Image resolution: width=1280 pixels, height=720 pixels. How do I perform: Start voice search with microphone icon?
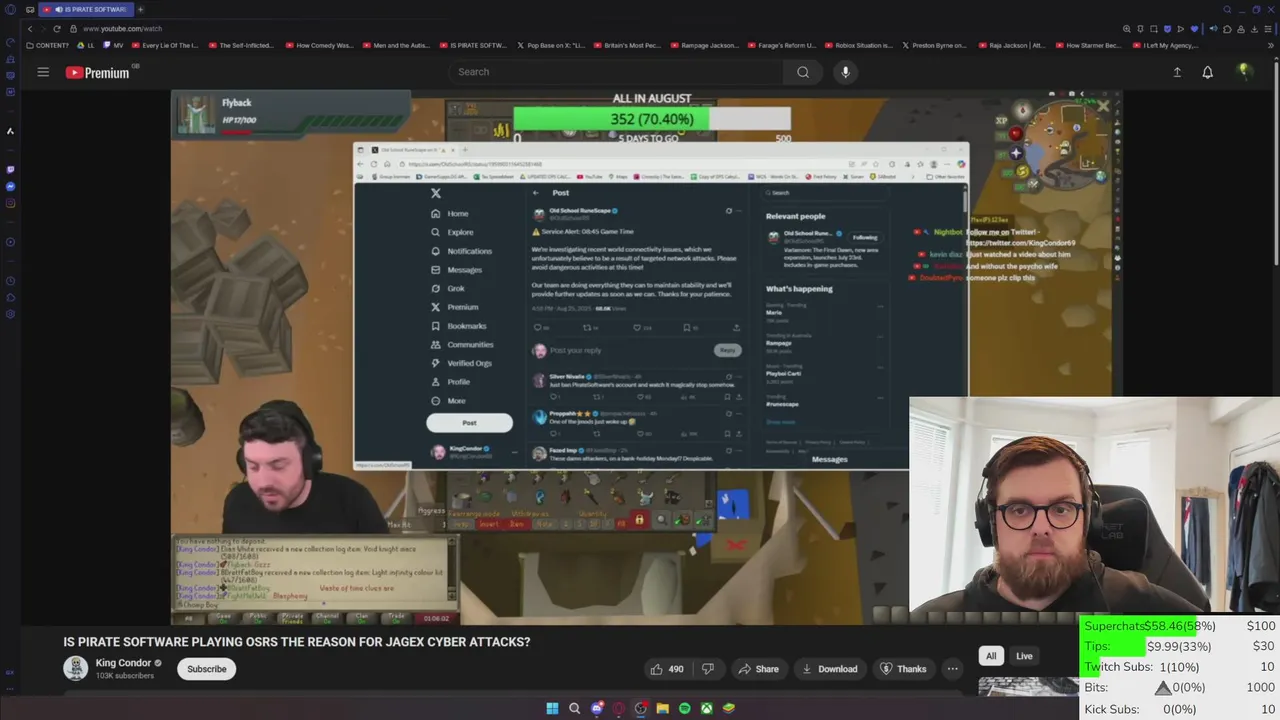pos(845,72)
